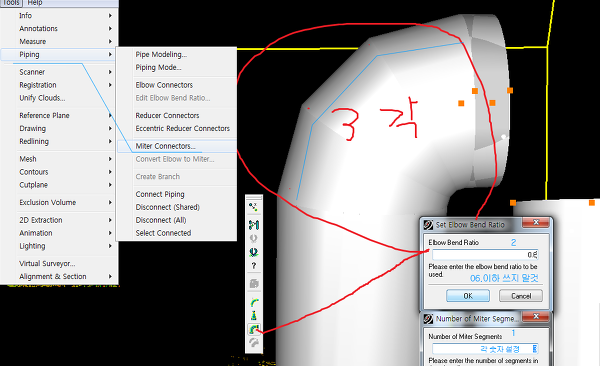Image resolution: width=600 pixels, height=366 pixels.
Task: Click the Elbow Bend Ratio input field
Action: 485,255
